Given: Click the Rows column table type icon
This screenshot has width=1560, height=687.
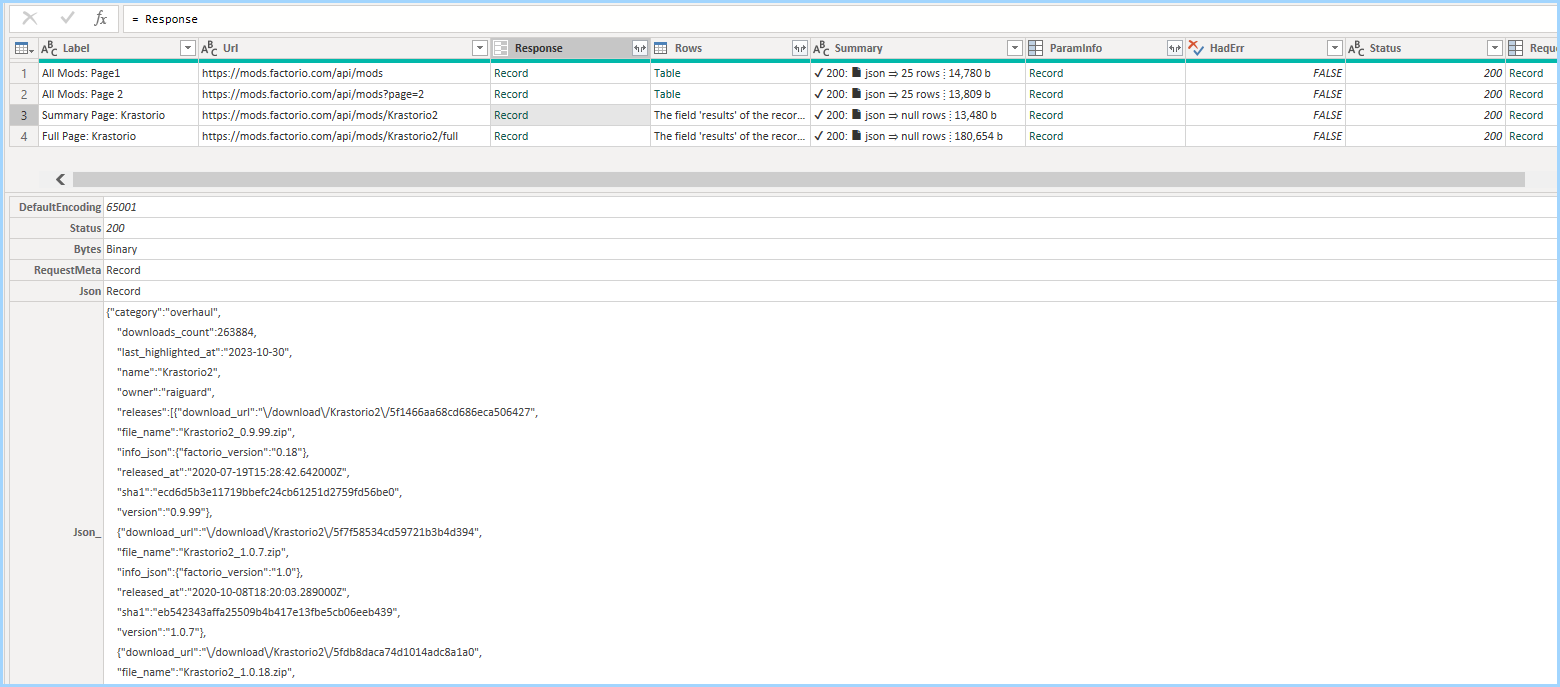Looking at the screenshot, I should (661, 48).
